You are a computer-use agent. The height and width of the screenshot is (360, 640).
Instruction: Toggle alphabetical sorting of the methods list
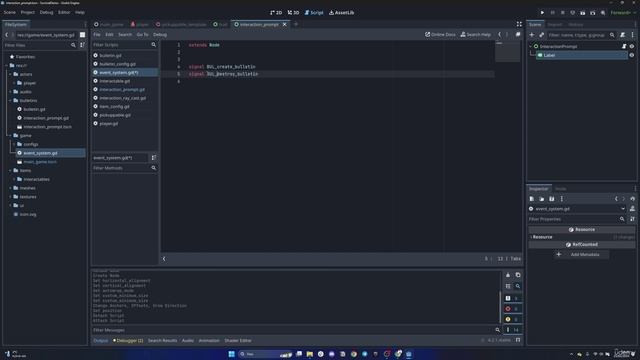tap(154, 158)
